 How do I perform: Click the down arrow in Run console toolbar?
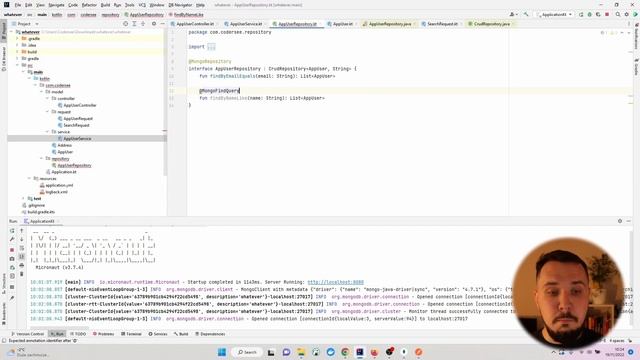pyautogui.click(x=22, y=239)
